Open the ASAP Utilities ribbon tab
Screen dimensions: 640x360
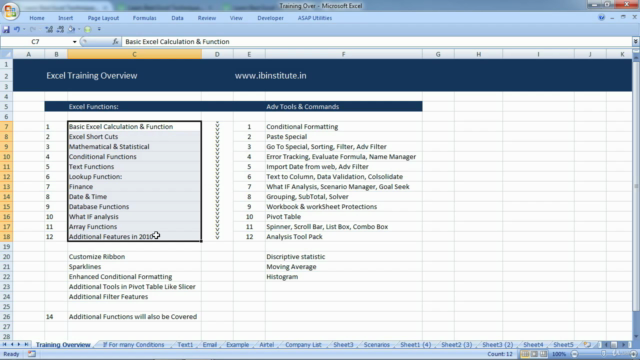pyautogui.click(x=315, y=18)
